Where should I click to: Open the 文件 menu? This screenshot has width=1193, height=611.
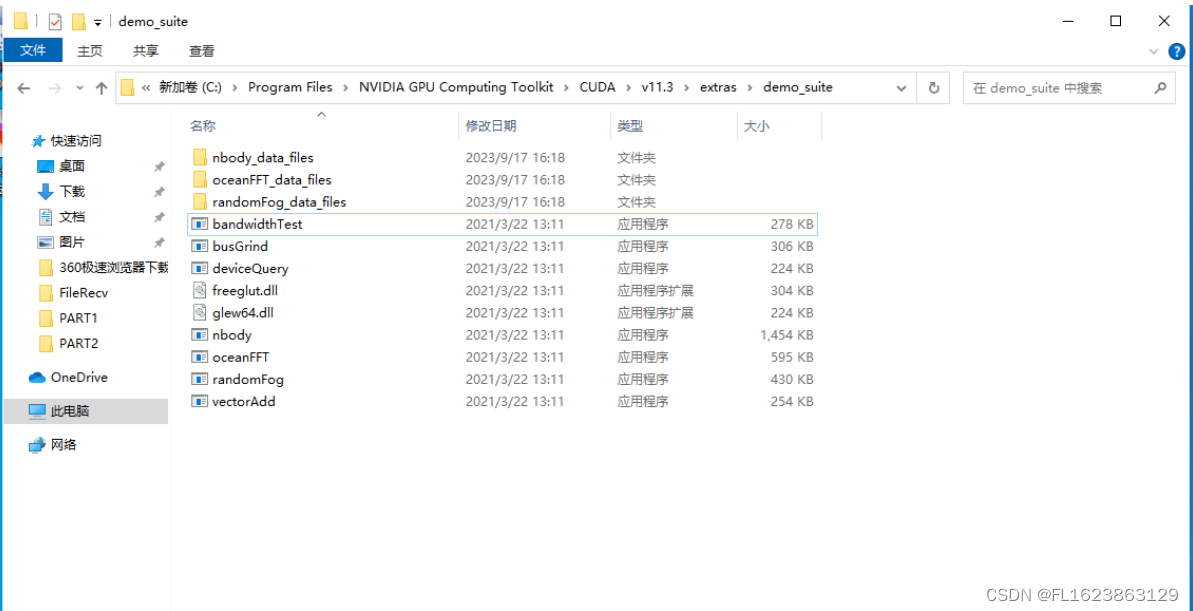[33, 50]
